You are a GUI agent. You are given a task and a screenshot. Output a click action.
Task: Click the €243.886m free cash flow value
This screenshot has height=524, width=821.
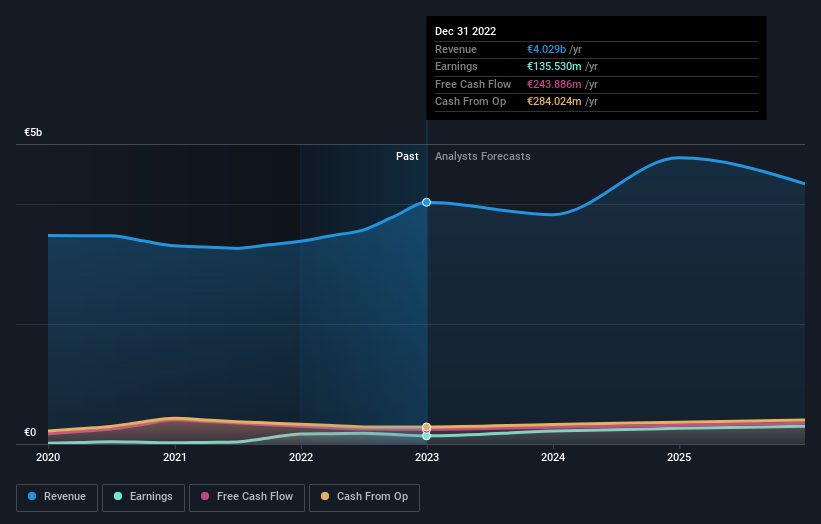(554, 84)
